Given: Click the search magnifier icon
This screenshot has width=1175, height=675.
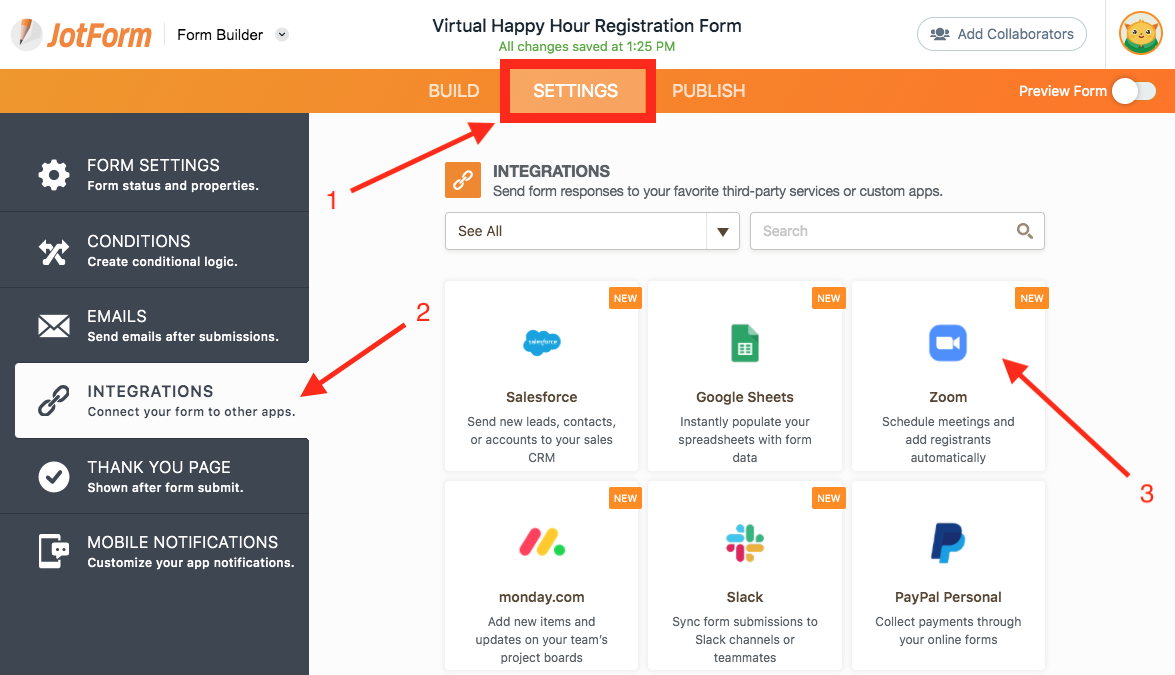Looking at the screenshot, I should click(1024, 231).
